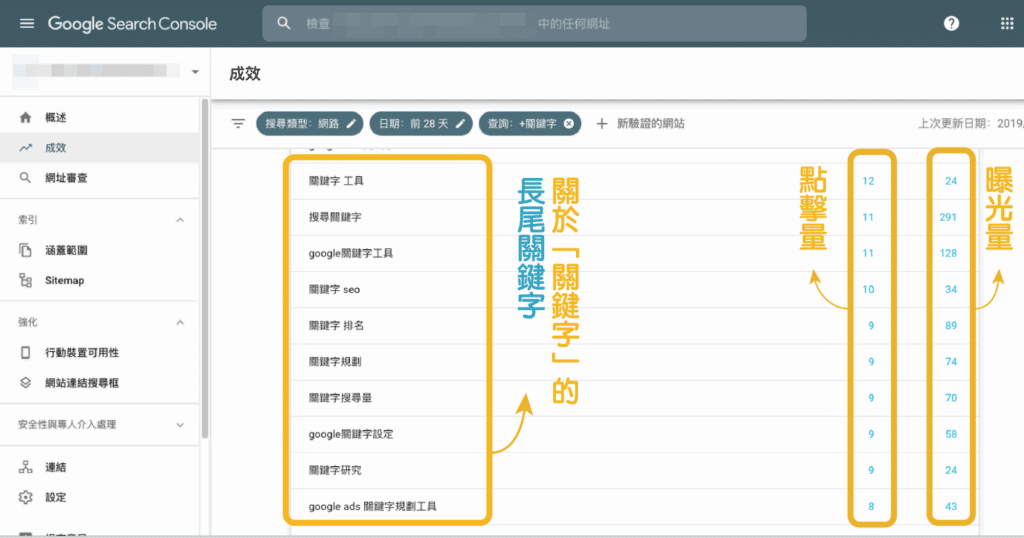The width and height of the screenshot is (1024, 538).
Task: Edit the 日期: 前 28 天 filter chip
Action: [x=421, y=123]
